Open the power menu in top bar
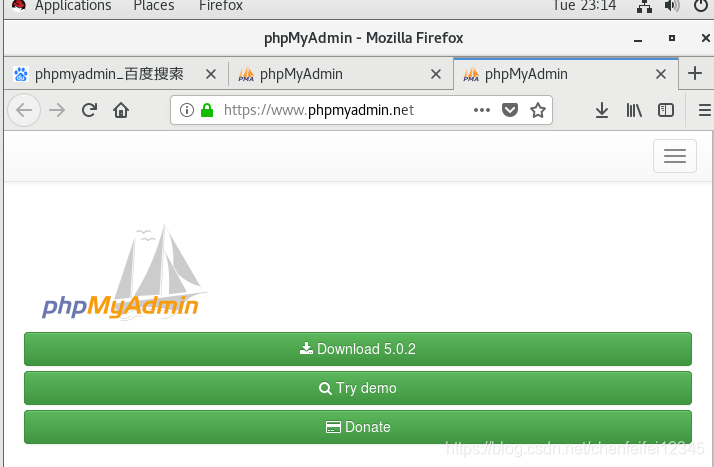The height and width of the screenshot is (467, 714). coord(701,6)
